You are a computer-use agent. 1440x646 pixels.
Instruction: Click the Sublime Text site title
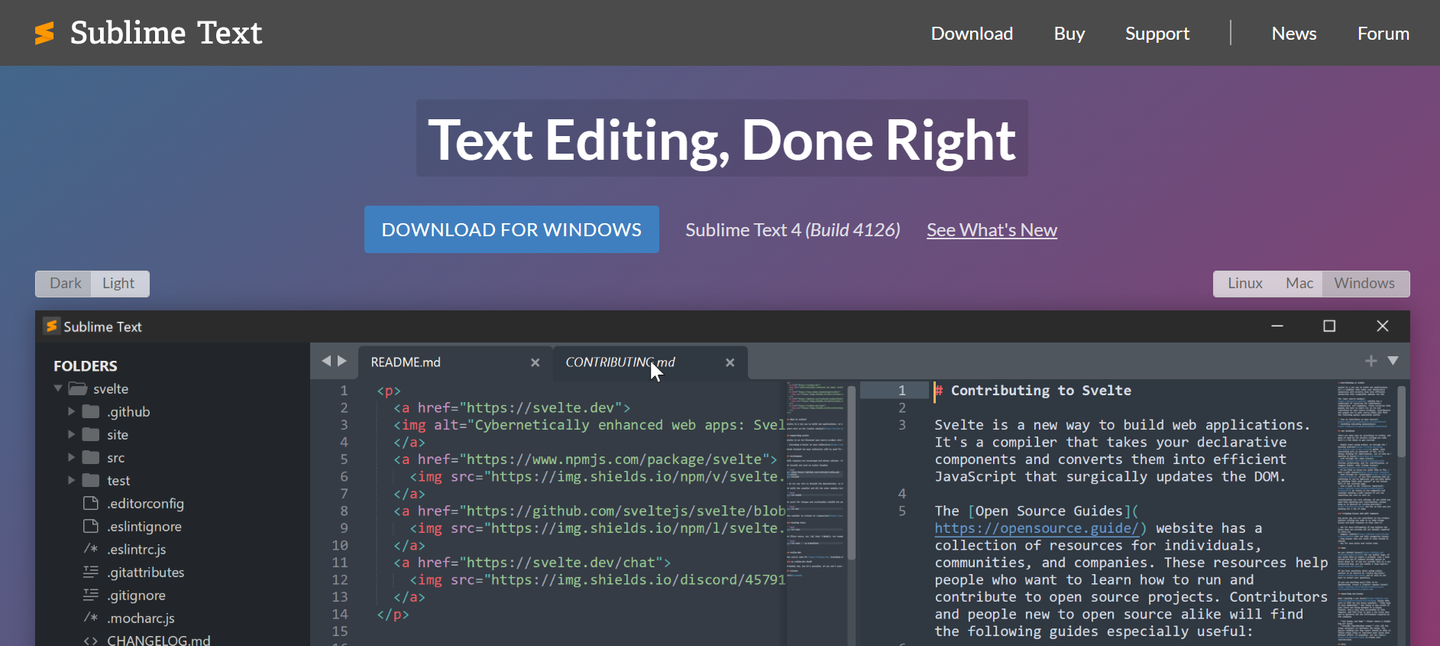166,33
